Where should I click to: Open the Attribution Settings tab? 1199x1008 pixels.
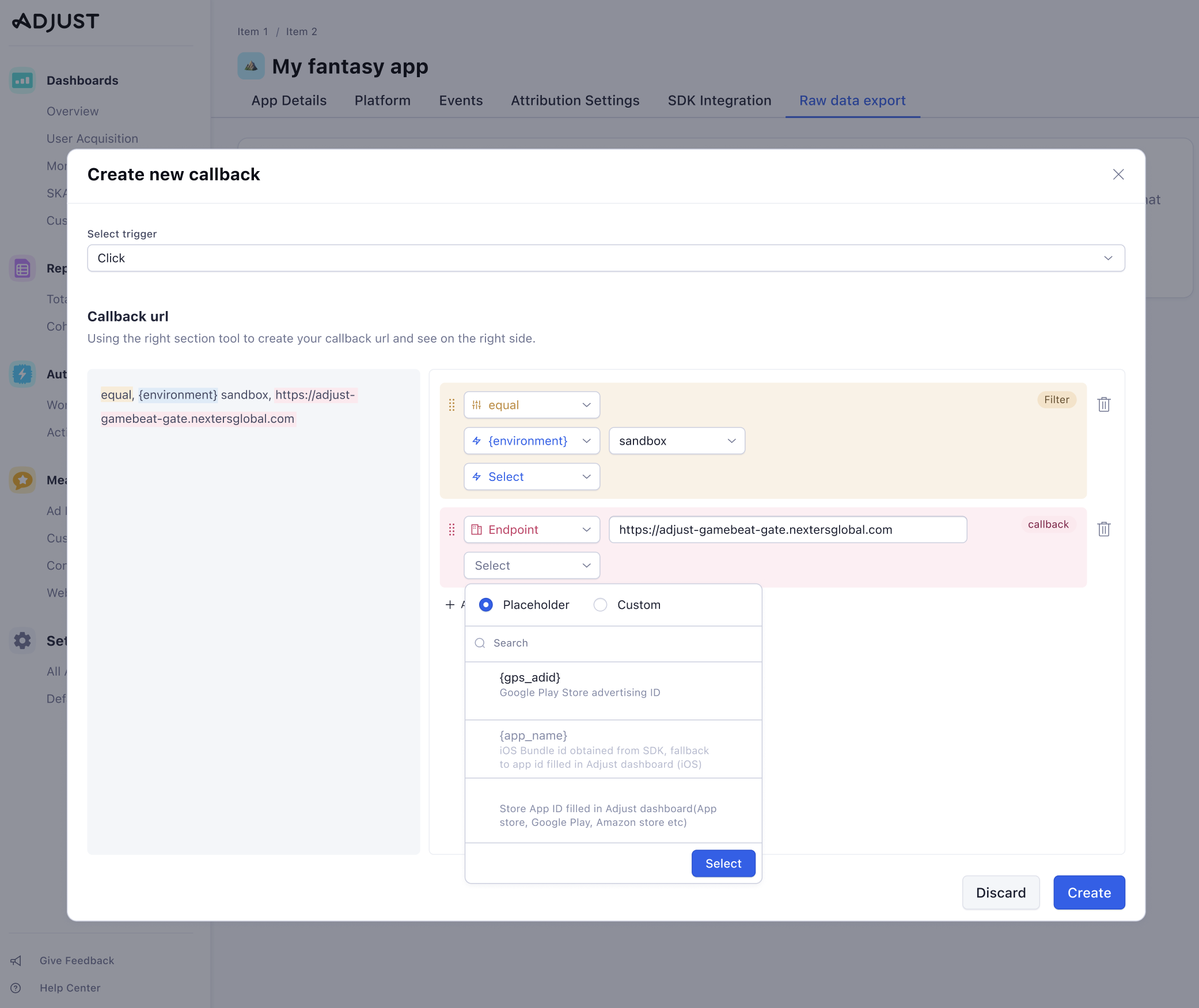point(575,101)
